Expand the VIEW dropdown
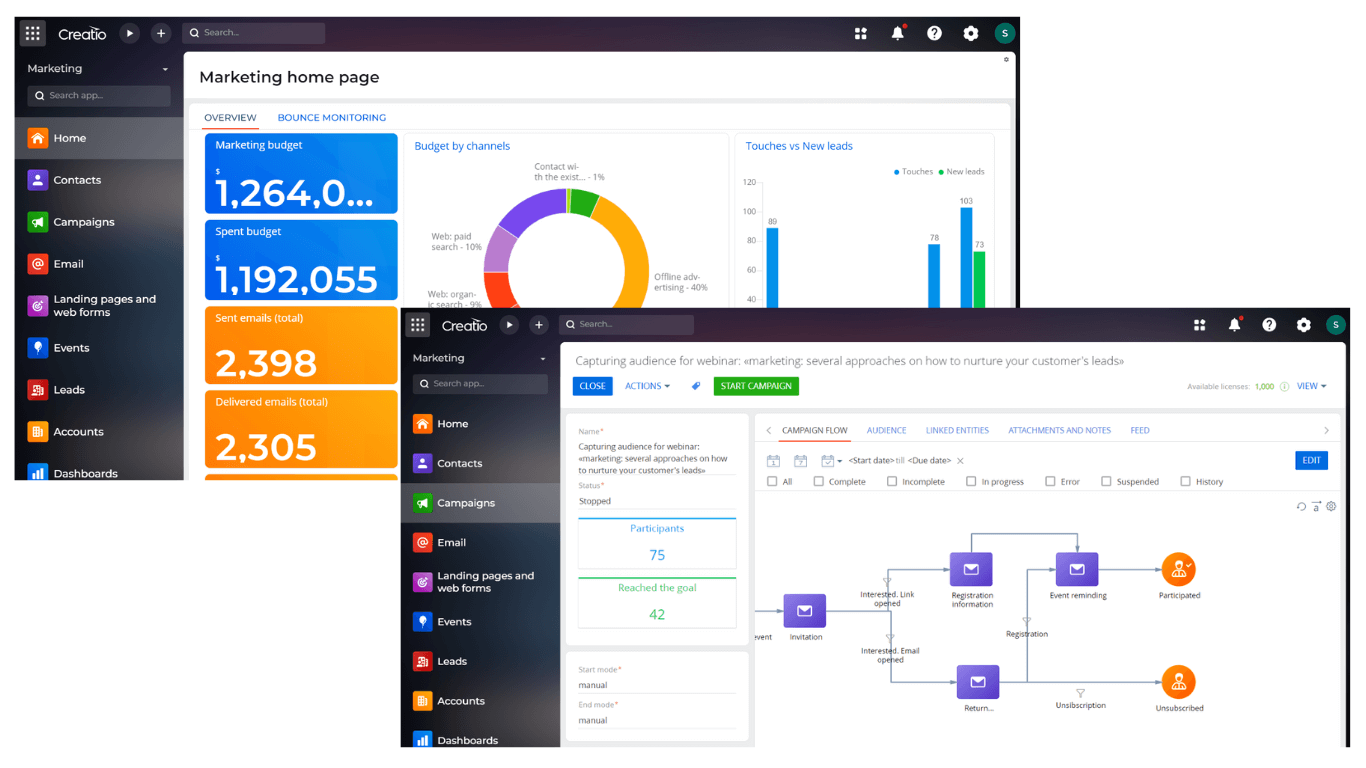Screen dimensions: 1366x768 (1318, 386)
